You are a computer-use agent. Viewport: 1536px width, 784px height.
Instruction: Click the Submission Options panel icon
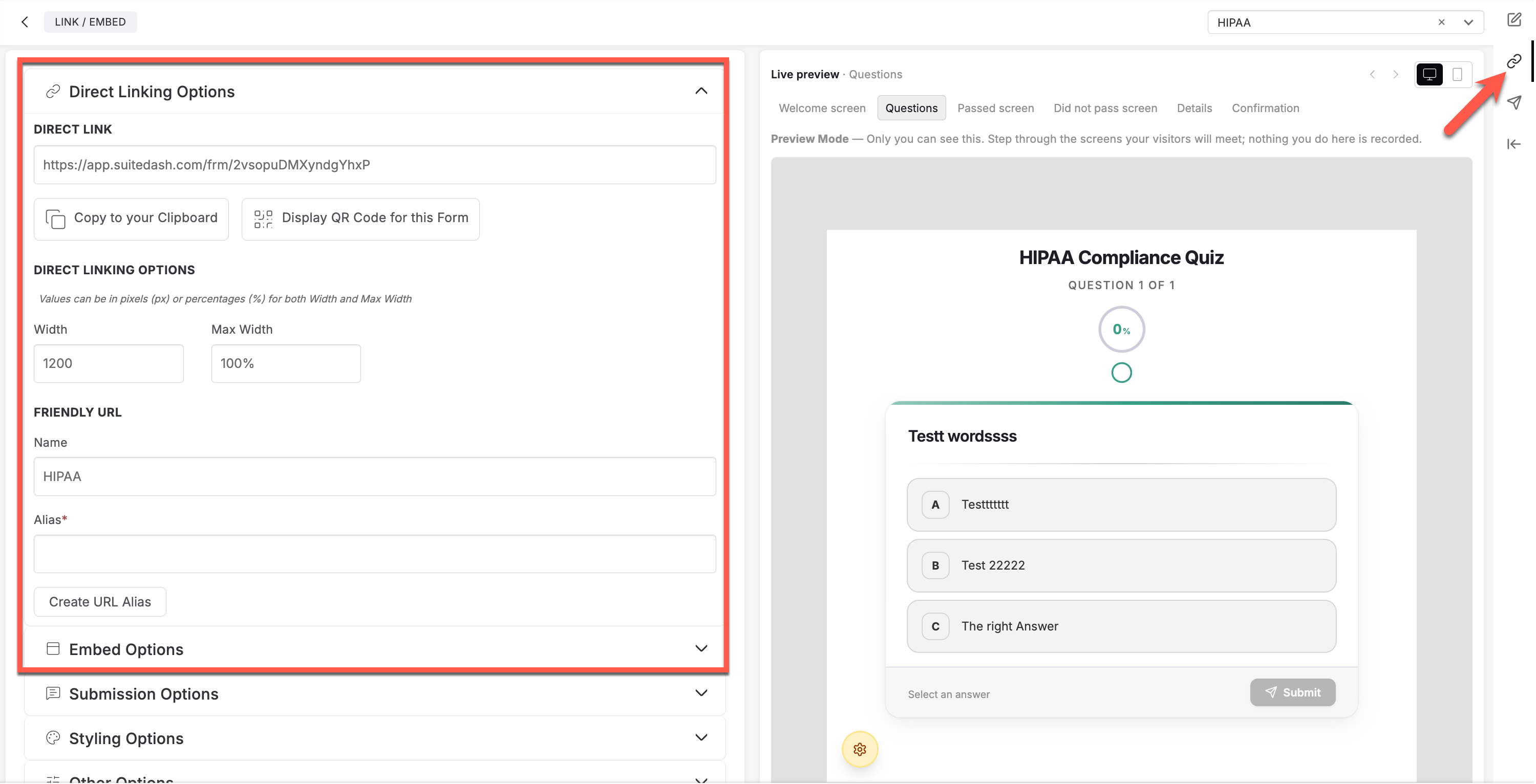53,693
